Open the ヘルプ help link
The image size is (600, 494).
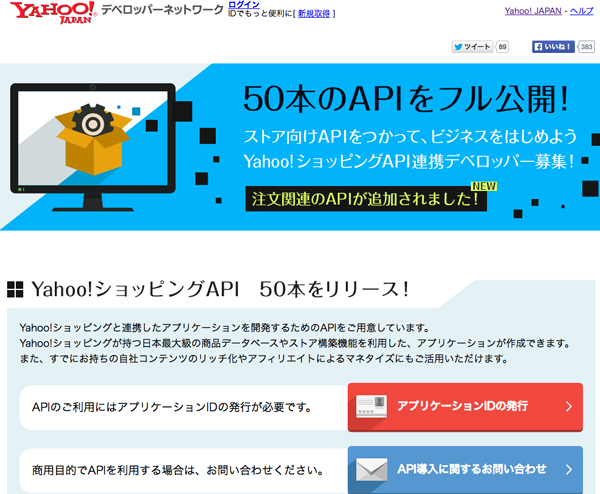pyautogui.click(x=581, y=10)
